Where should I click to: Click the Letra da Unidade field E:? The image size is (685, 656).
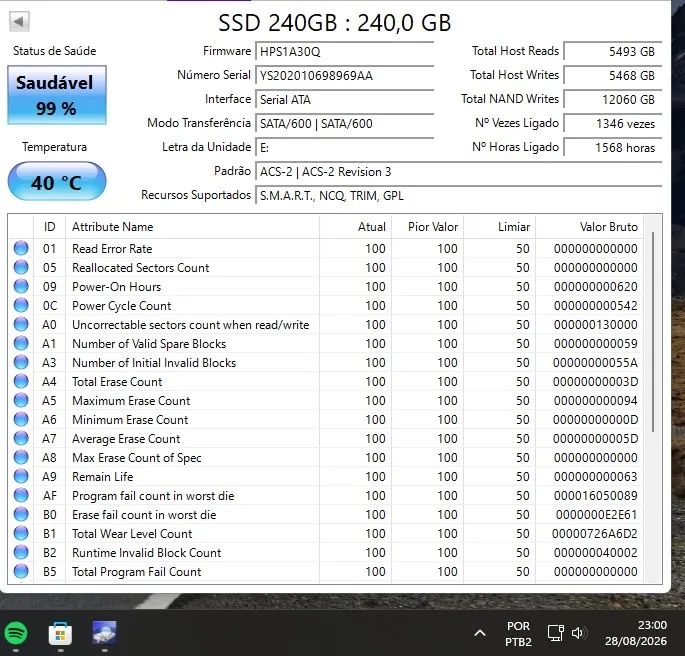click(344, 148)
